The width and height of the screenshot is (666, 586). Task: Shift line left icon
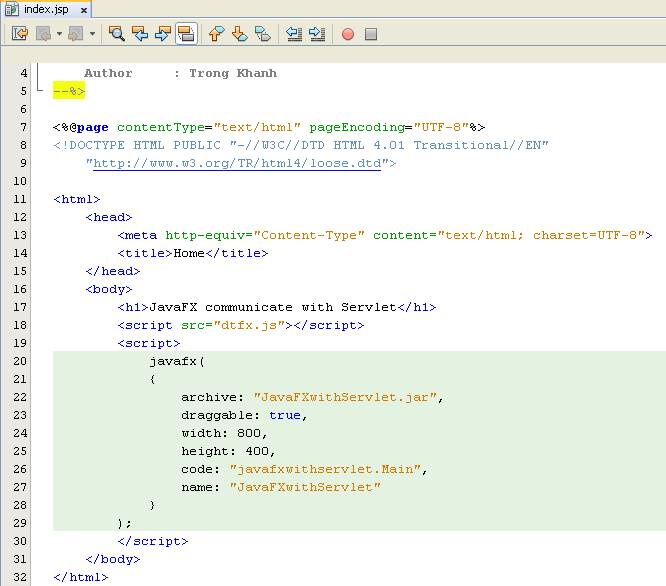click(293, 34)
